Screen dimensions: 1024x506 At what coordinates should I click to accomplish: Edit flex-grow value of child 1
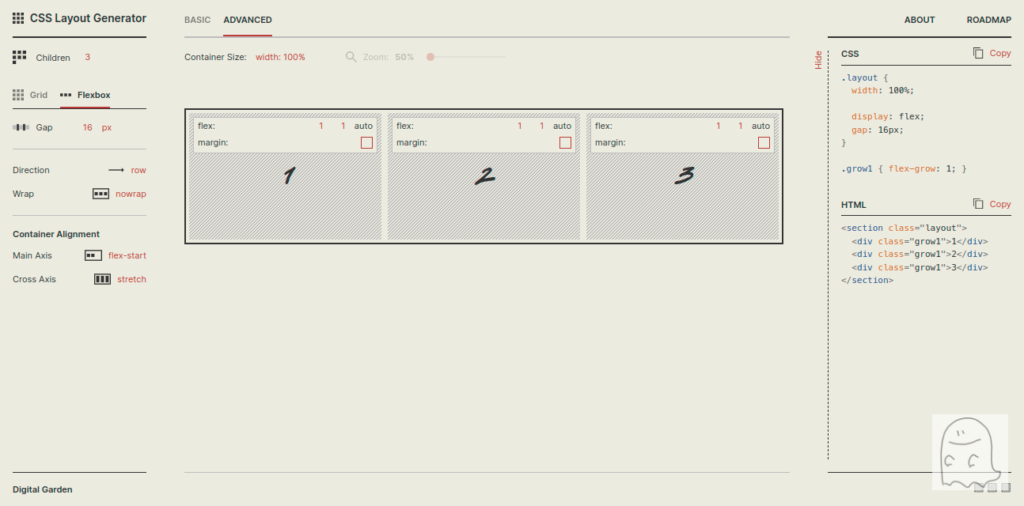point(321,125)
